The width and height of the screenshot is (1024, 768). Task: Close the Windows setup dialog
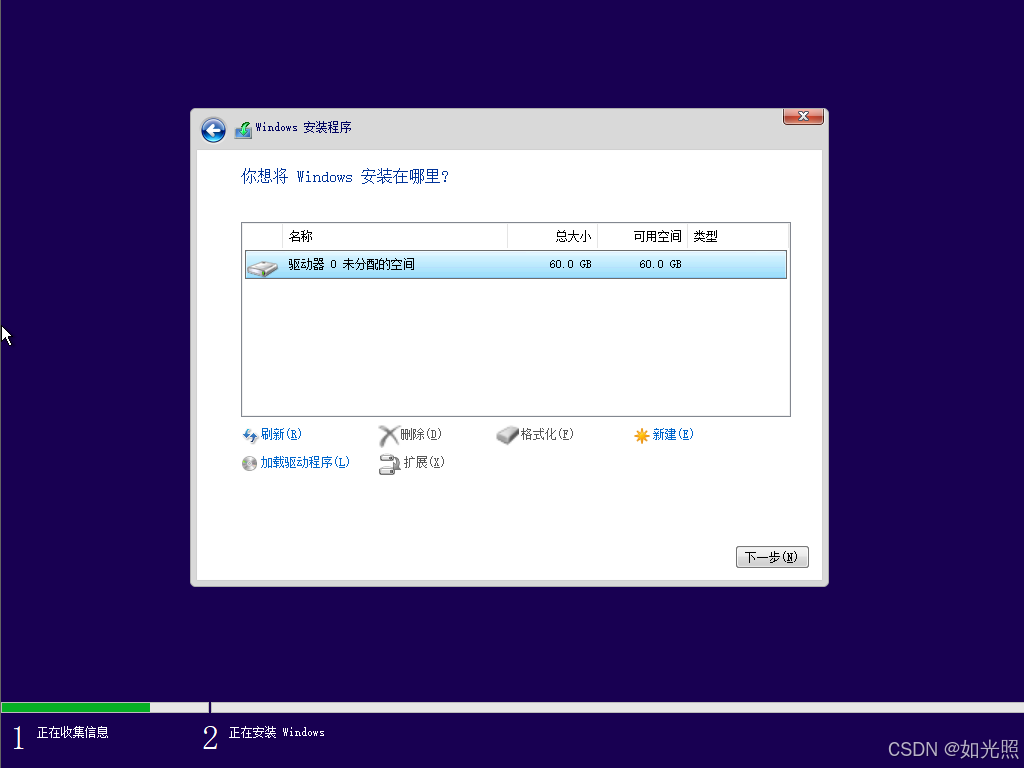803,116
